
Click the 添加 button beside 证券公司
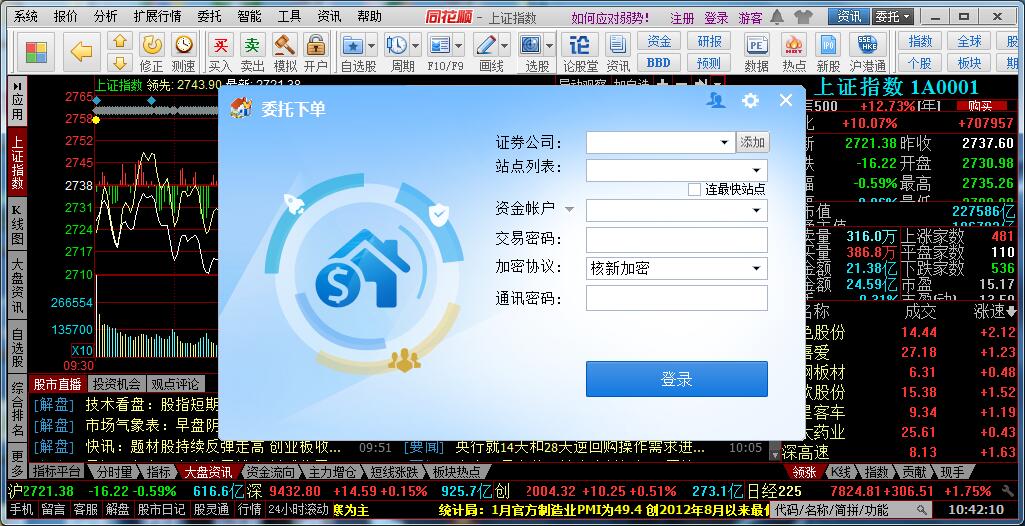click(752, 142)
